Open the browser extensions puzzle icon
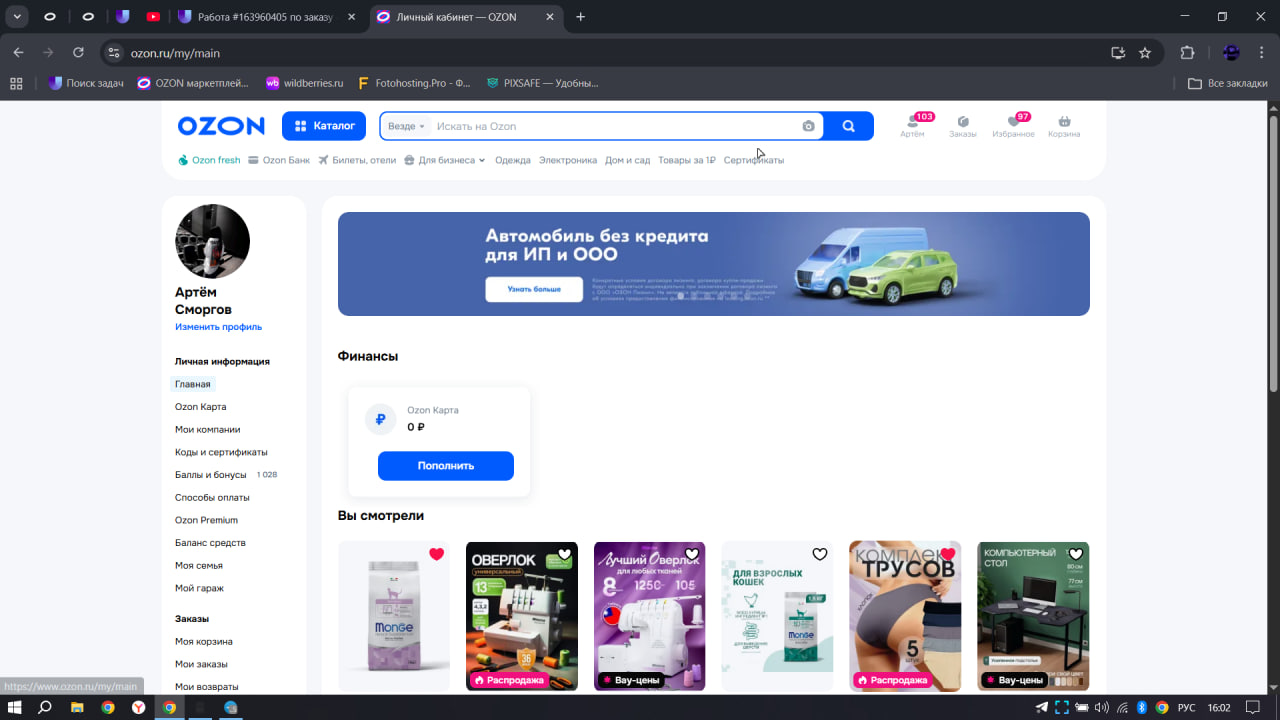 (x=1188, y=53)
